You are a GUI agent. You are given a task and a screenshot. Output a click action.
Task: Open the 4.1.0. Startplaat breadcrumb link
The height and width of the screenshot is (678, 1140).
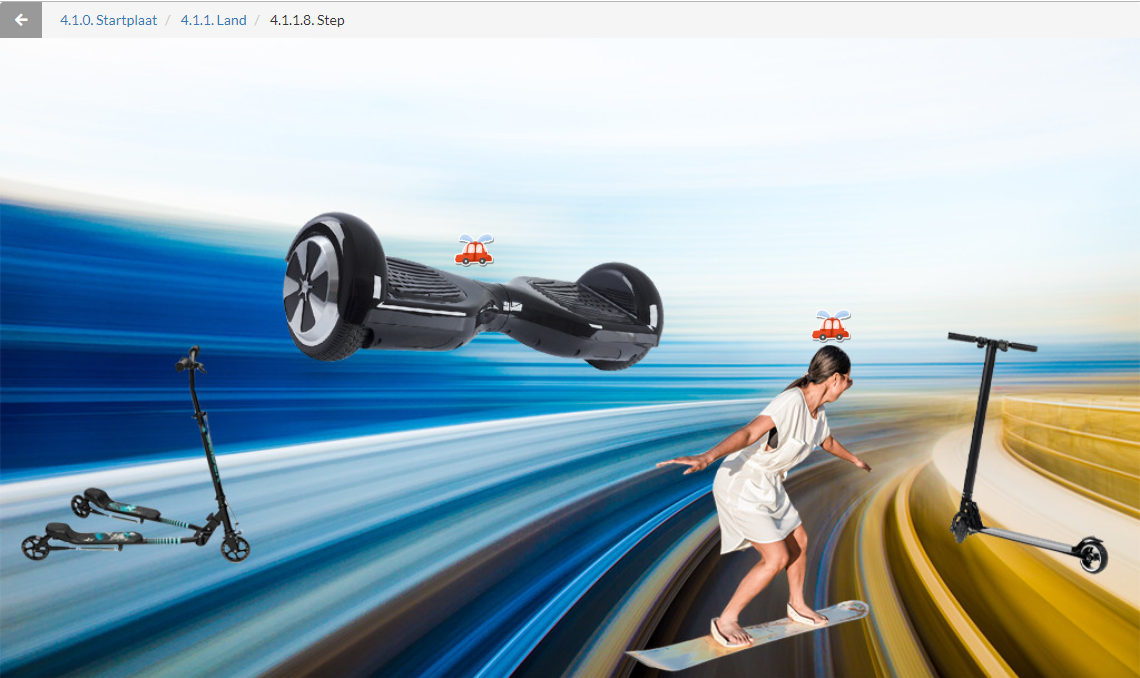(108, 20)
